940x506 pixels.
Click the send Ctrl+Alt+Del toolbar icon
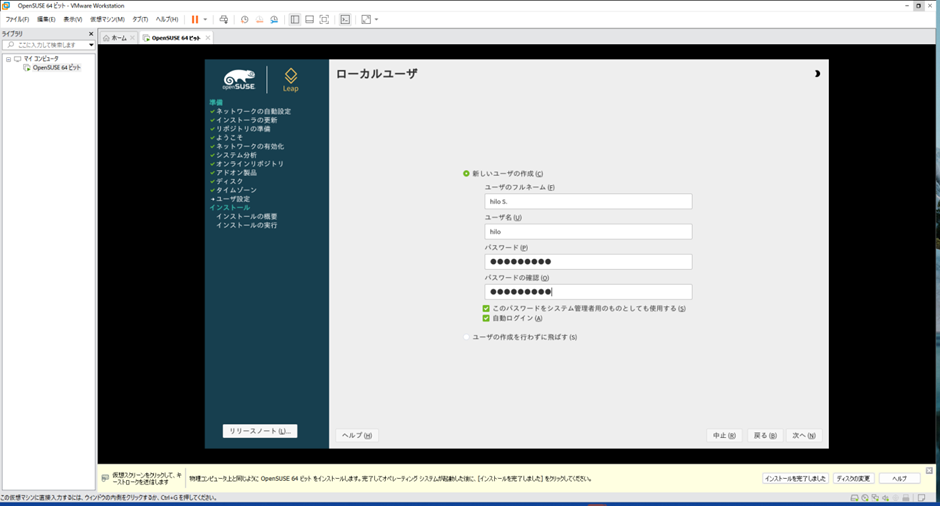[x=224, y=19]
